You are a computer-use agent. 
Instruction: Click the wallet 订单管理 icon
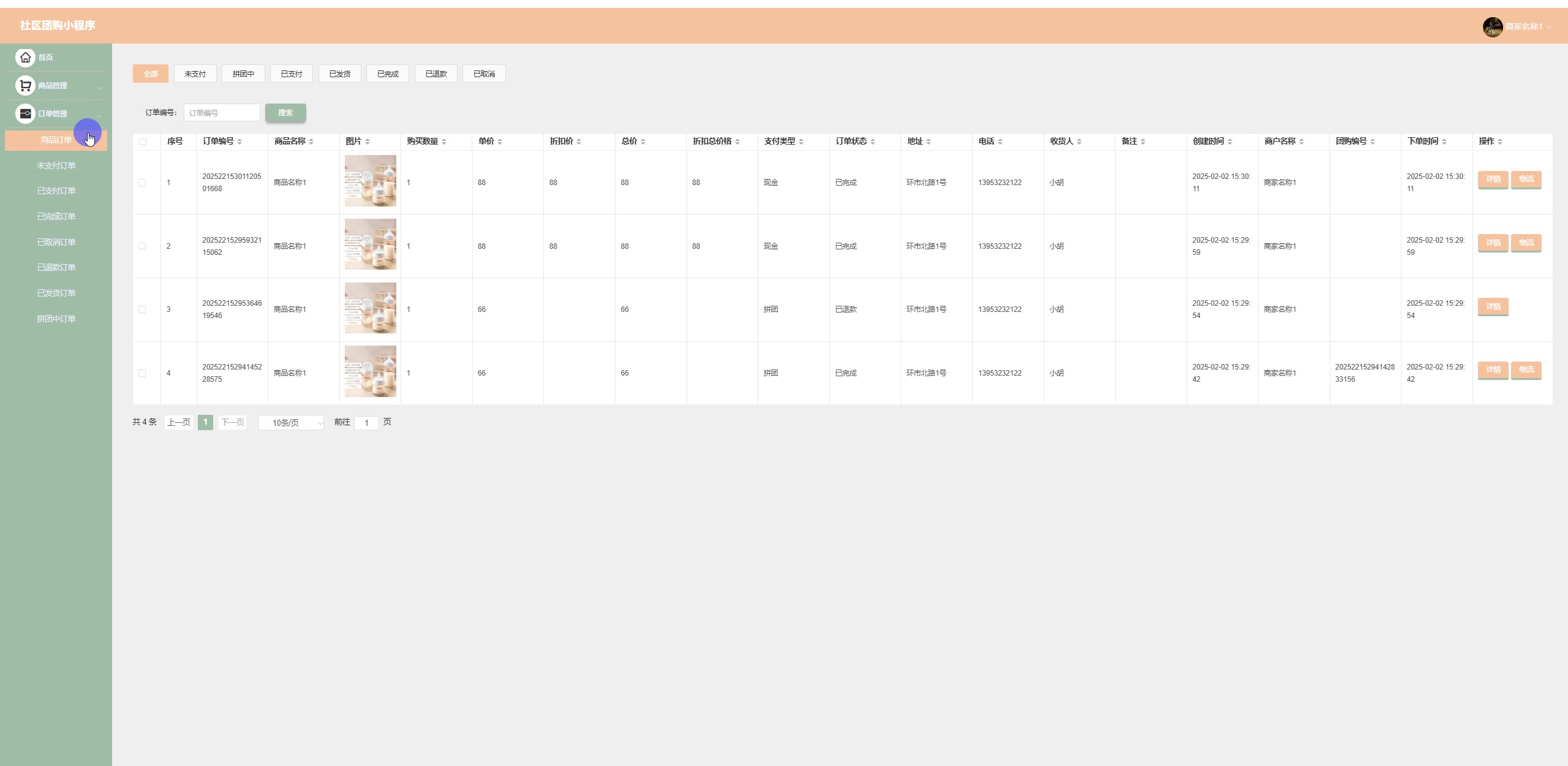(x=25, y=113)
